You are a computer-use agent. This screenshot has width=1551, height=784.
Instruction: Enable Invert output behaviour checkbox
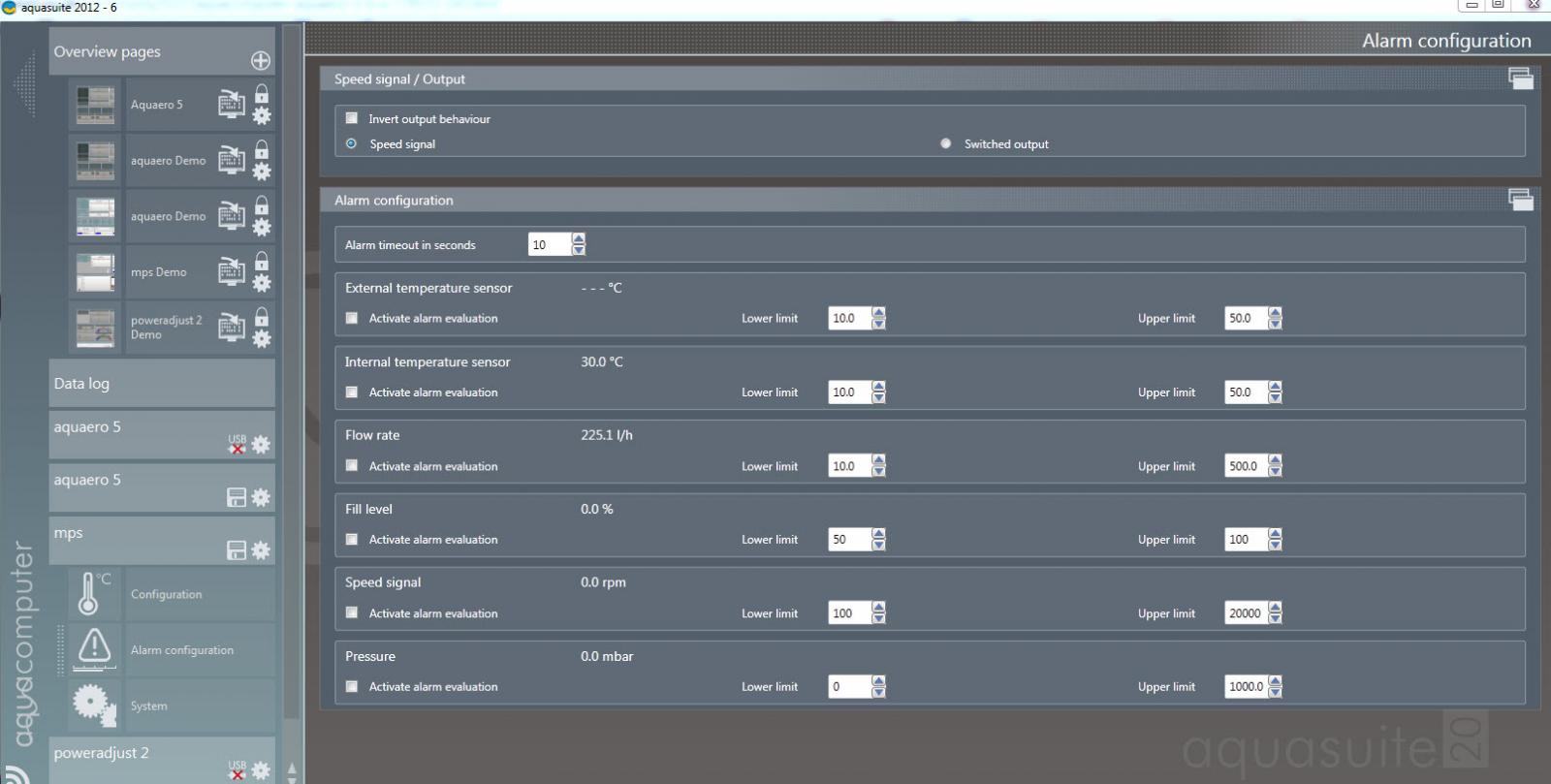(352, 118)
